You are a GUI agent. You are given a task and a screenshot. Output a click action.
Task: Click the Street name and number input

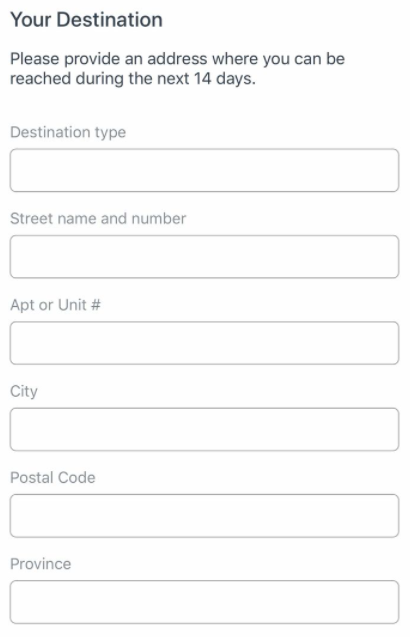204,256
